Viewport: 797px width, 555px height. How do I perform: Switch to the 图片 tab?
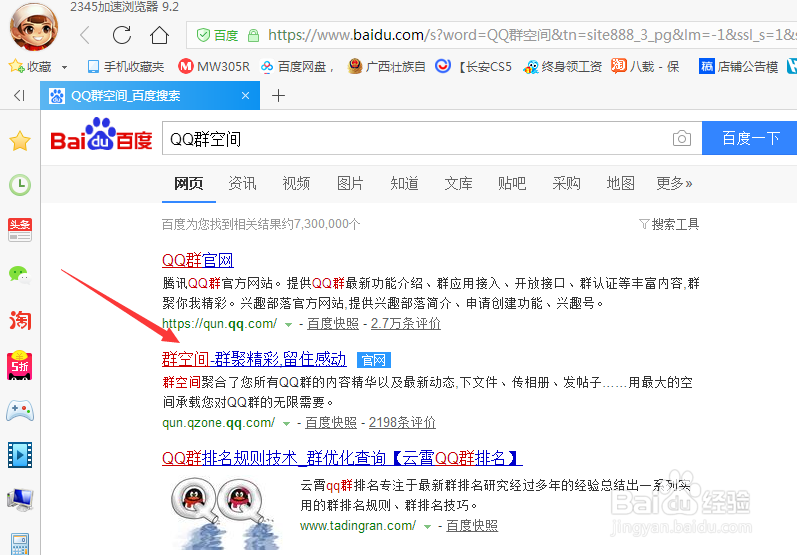[x=350, y=183]
